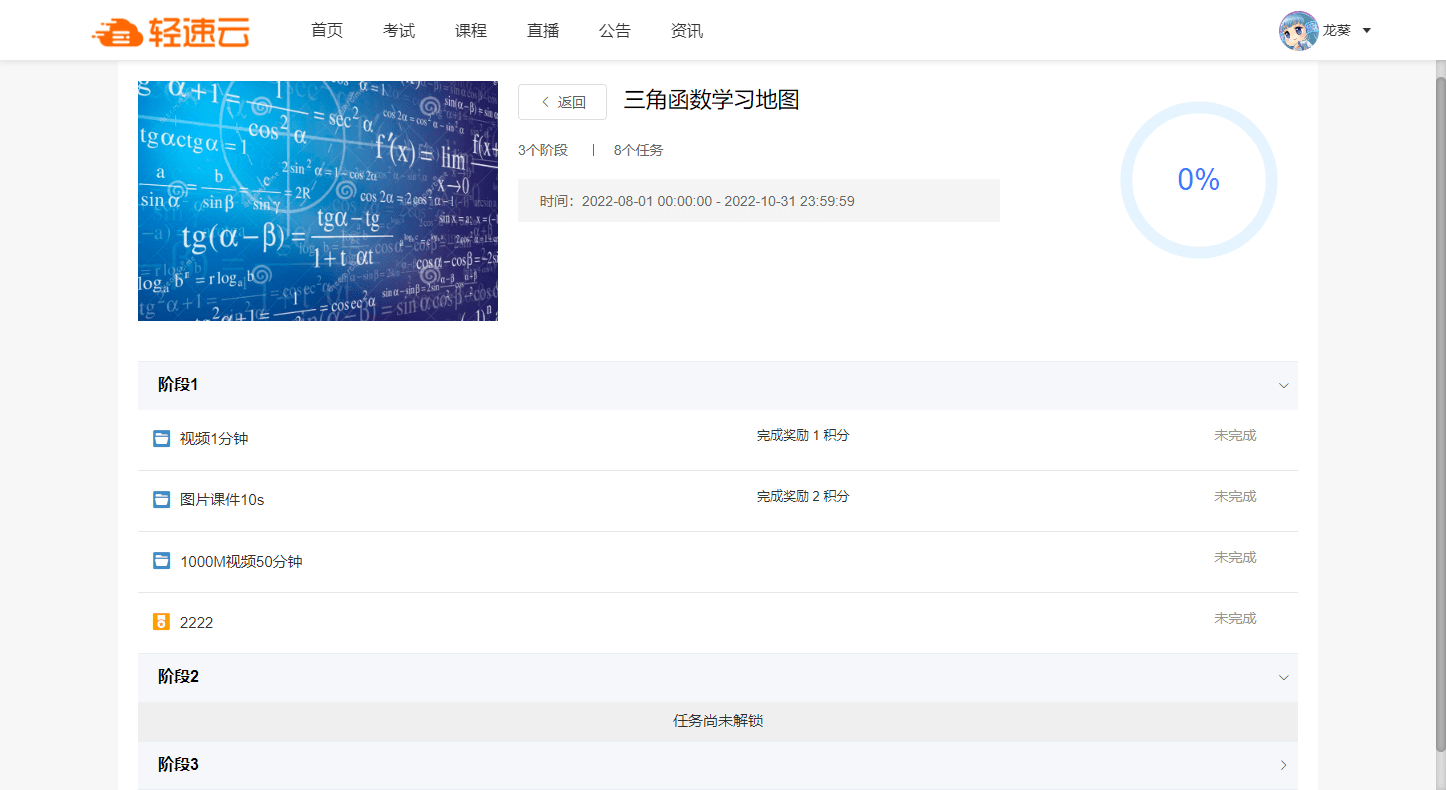Click the 返回 back button
Image resolution: width=1446 pixels, height=790 pixels.
562,102
